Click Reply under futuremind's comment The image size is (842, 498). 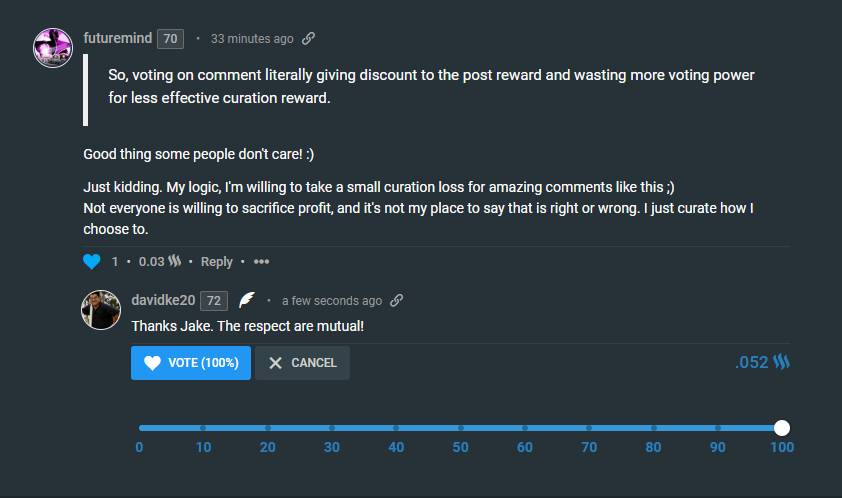[217, 262]
